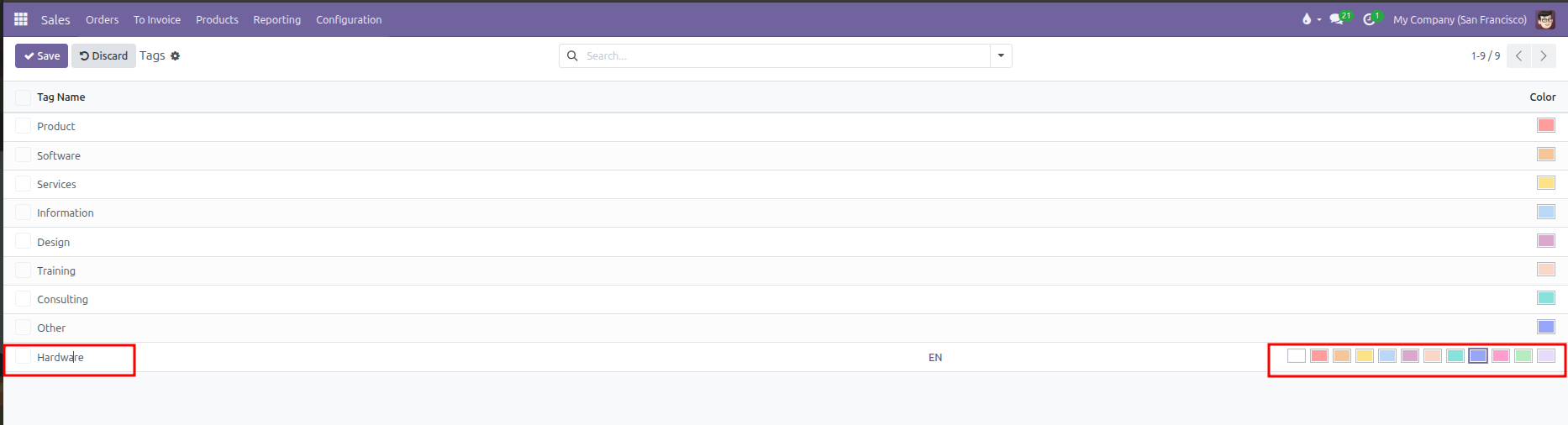Open the Sales app home
The height and width of the screenshot is (425, 1568).
click(x=55, y=19)
